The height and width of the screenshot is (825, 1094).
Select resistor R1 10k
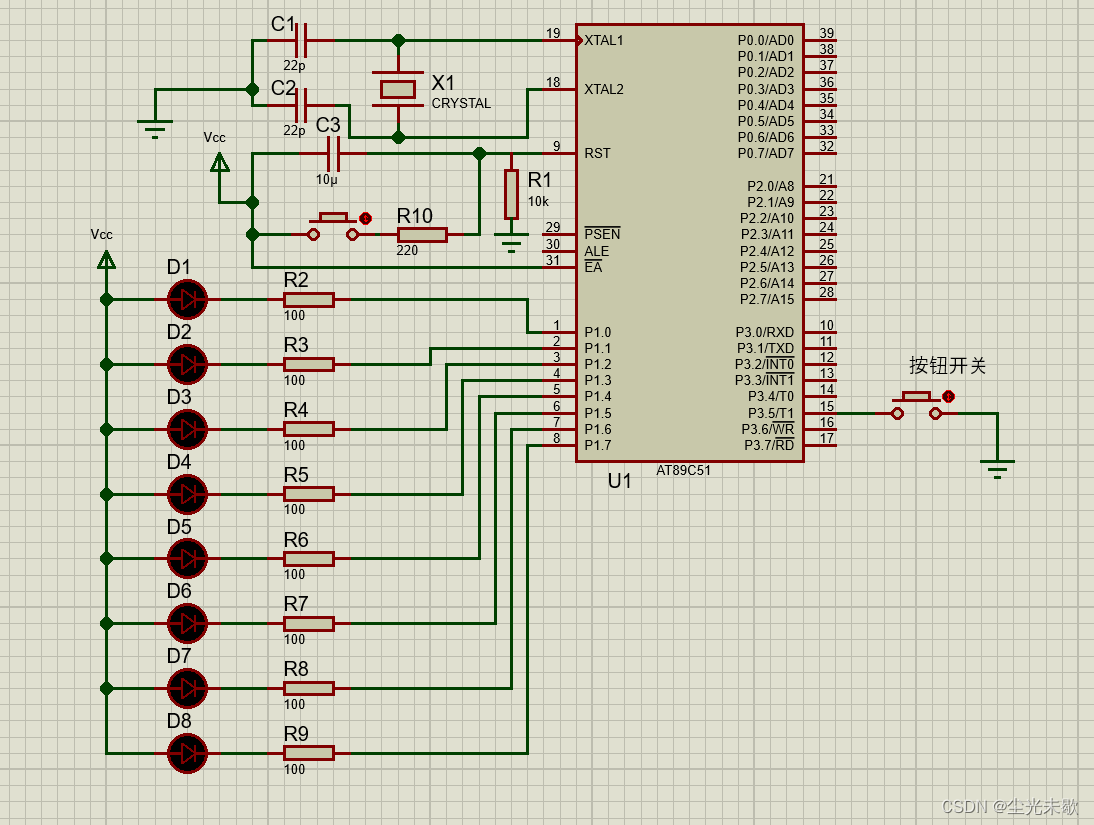[x=511, y=193]
